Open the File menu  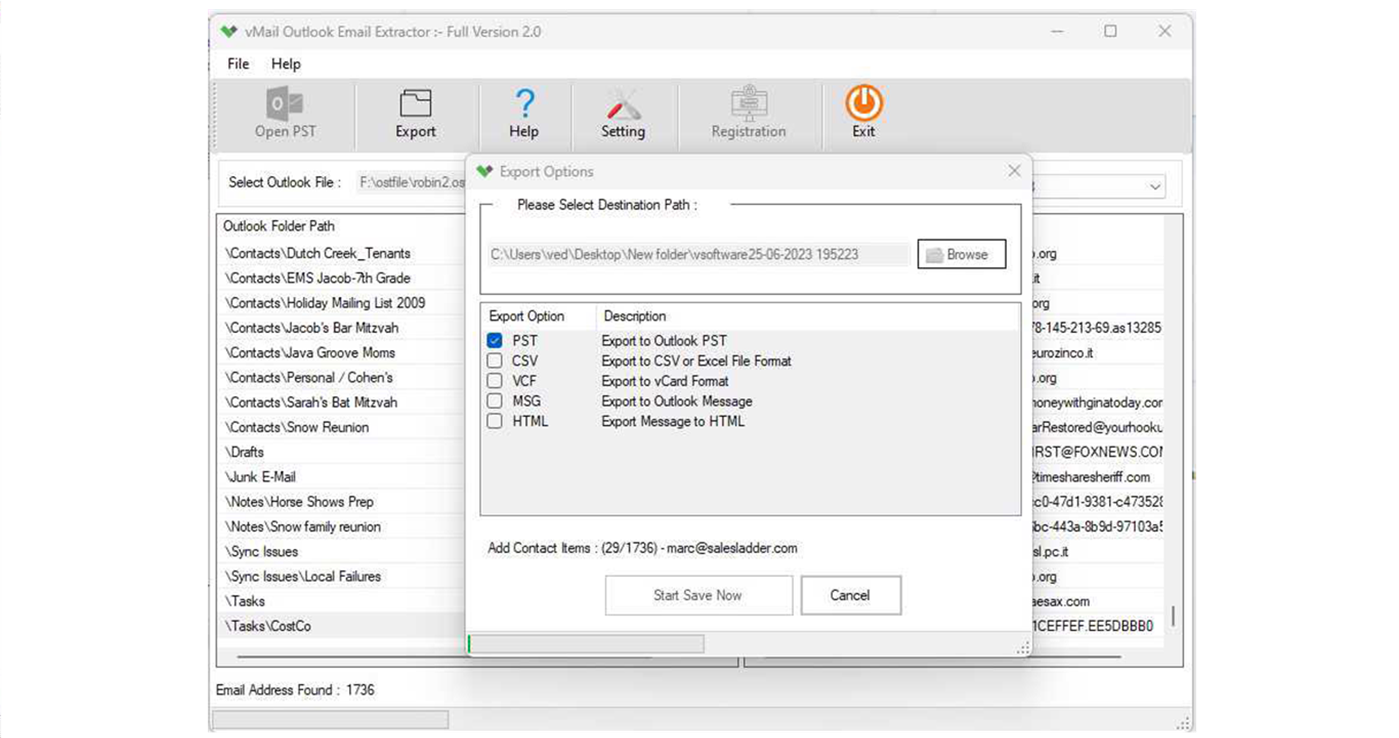coord(238,63)
